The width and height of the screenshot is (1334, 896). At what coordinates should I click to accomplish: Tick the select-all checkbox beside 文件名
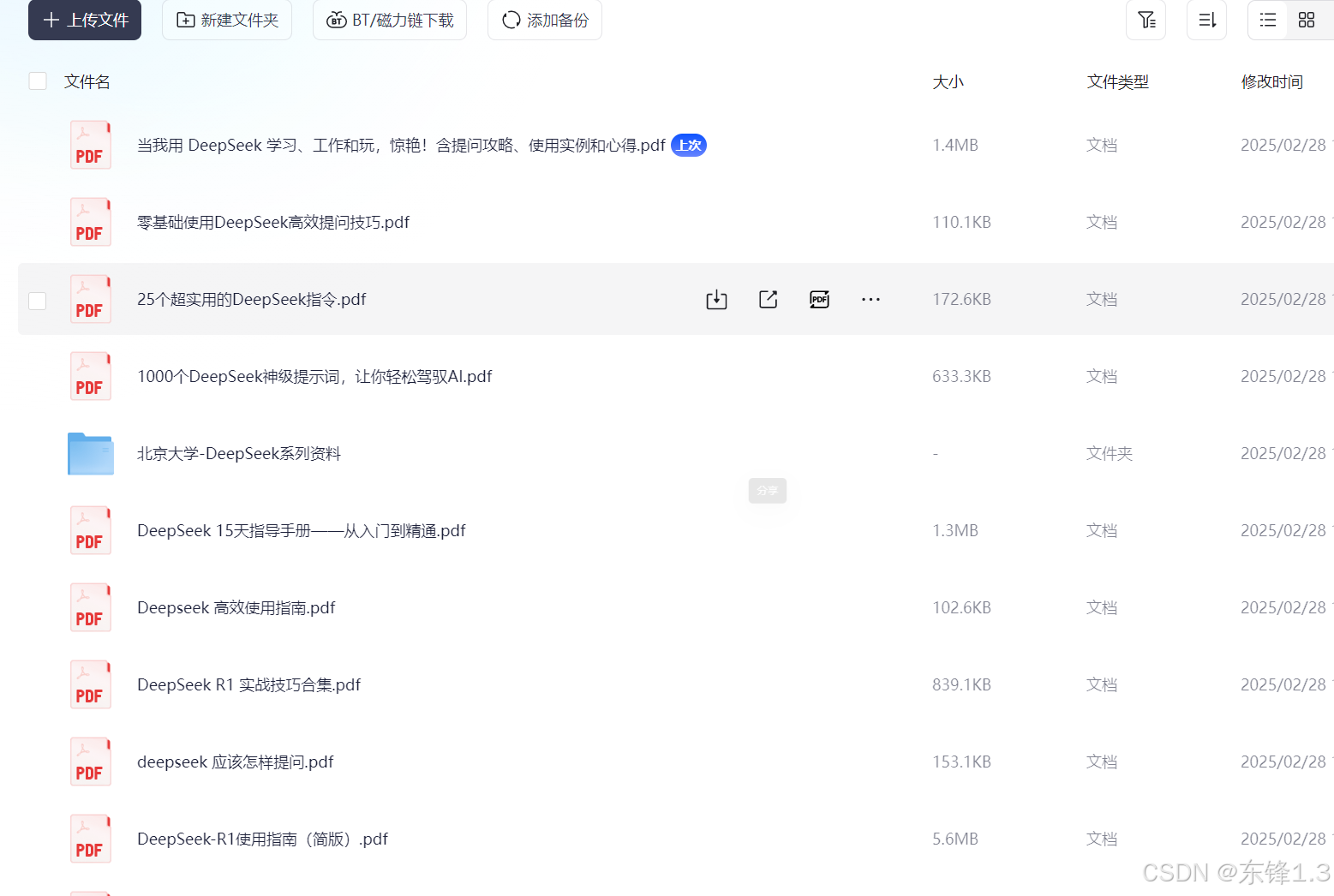[38, 81]
